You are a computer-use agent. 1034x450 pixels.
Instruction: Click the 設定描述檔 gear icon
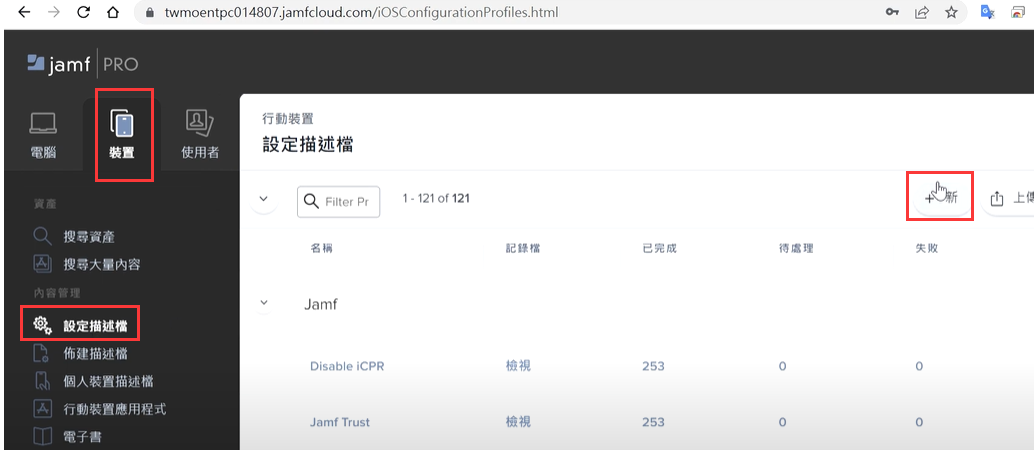coord(42,325)
